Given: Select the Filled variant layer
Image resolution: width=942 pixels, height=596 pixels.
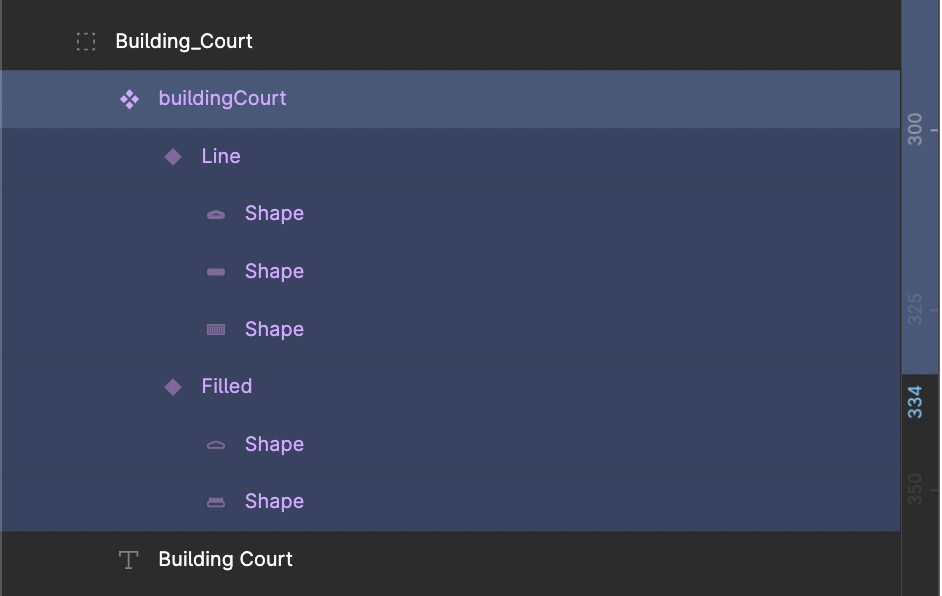Looking at the screenshot, I should pos(227,387).
